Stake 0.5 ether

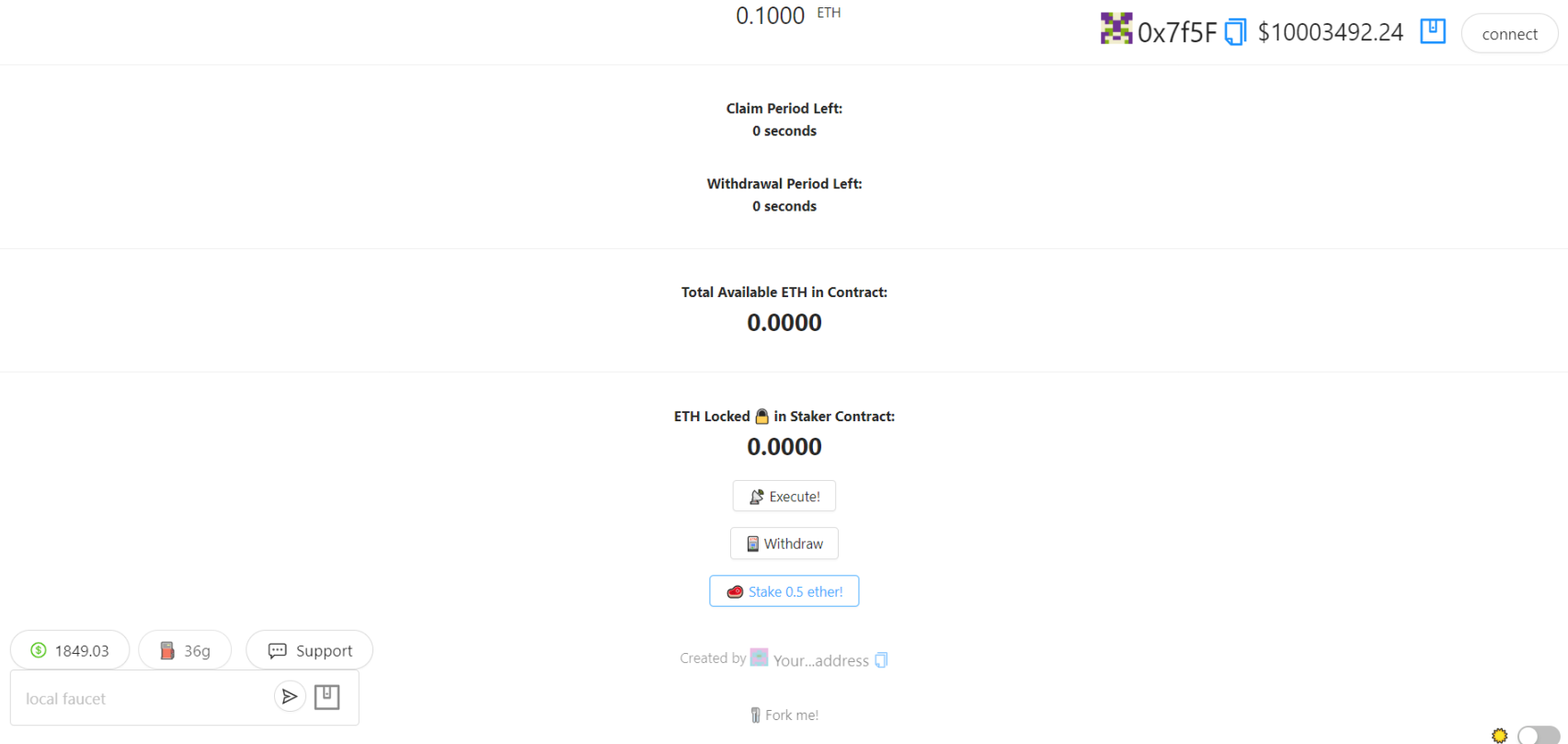coord(784,591)
